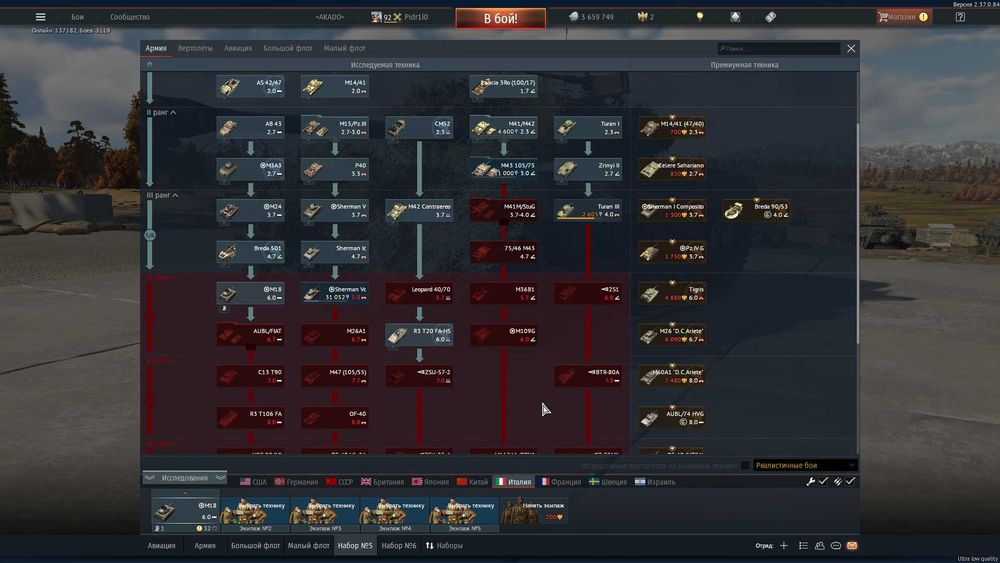Viewport: 1000px width, 563px height.
Task: Click the vehicle search field
Action: tap(779, 48)
